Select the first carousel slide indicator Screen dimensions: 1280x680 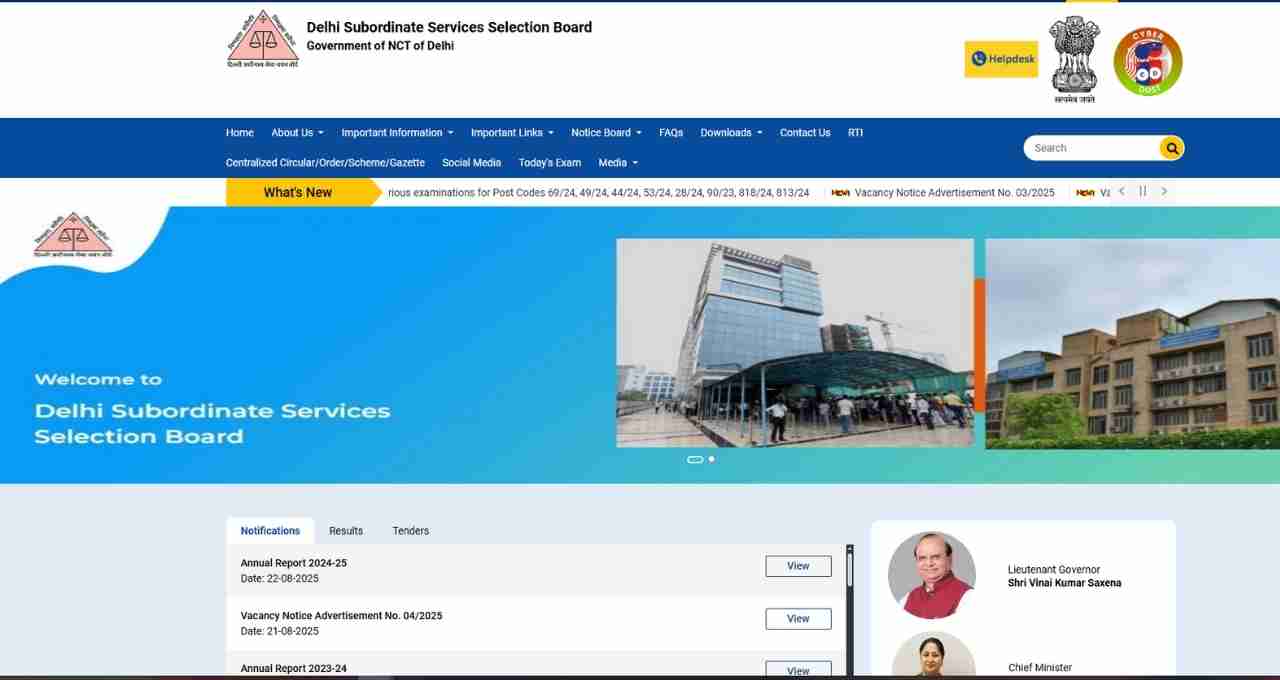[695, 459]
